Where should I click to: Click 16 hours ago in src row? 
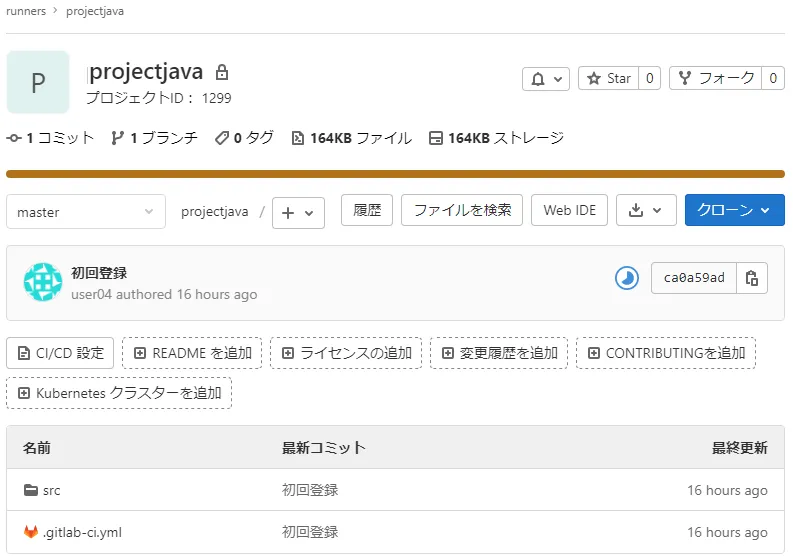(727, 490)
